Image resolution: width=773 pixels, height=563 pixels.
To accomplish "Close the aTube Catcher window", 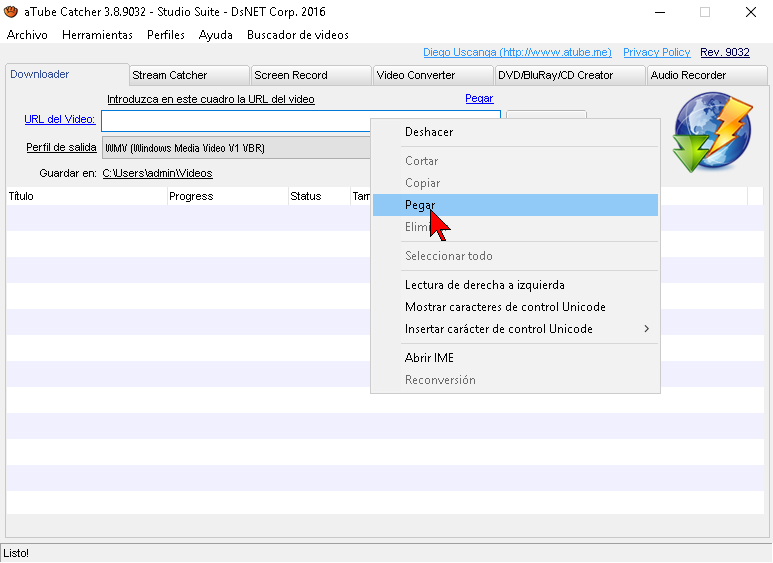I will [750, 12].
